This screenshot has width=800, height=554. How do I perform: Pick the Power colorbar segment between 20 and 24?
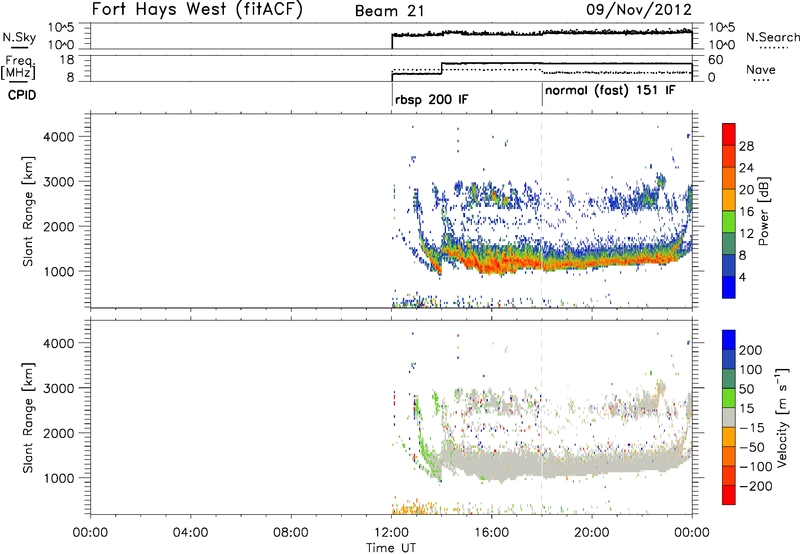[x=729, y=178]
